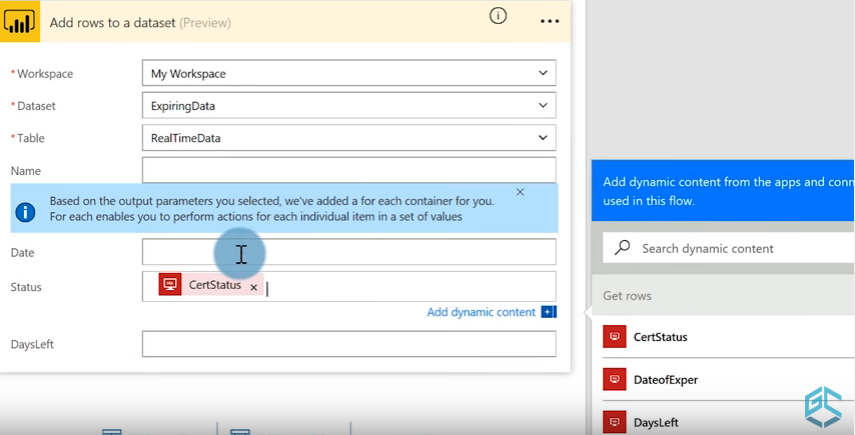Remove the CertStatus token from Status field
The height and width of the screenshot is (435, 855).
pos(254,287)
